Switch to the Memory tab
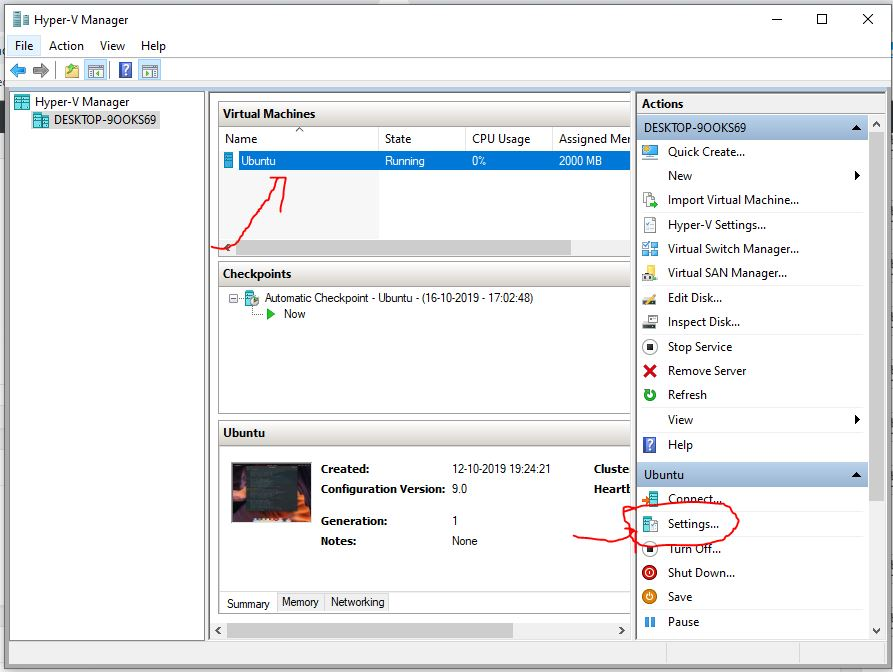893x672 pixels. tap(300, 602)
